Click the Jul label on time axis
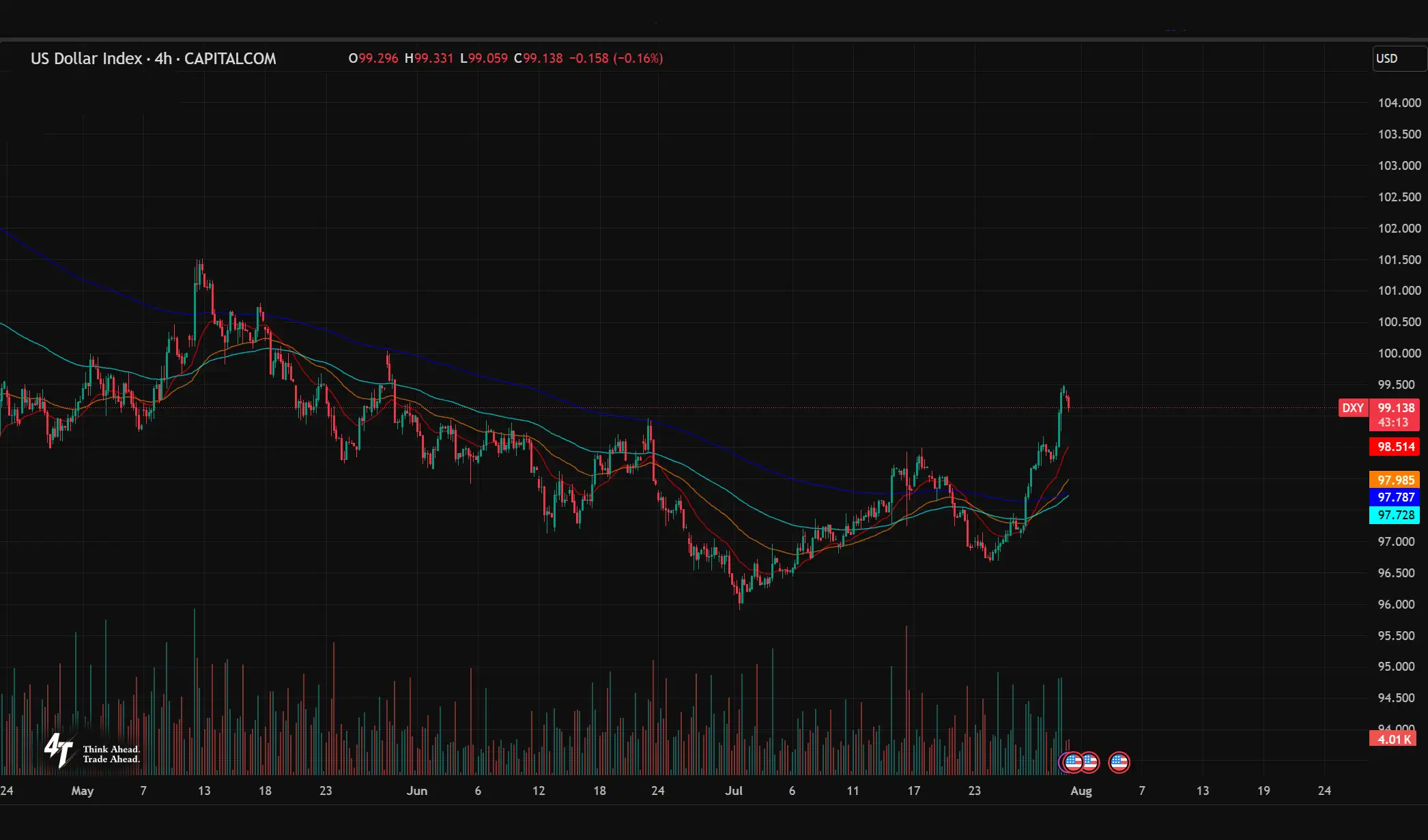The height and width of the screenshot is (840, 1428). pyautogui.click(x=734, y=791)
